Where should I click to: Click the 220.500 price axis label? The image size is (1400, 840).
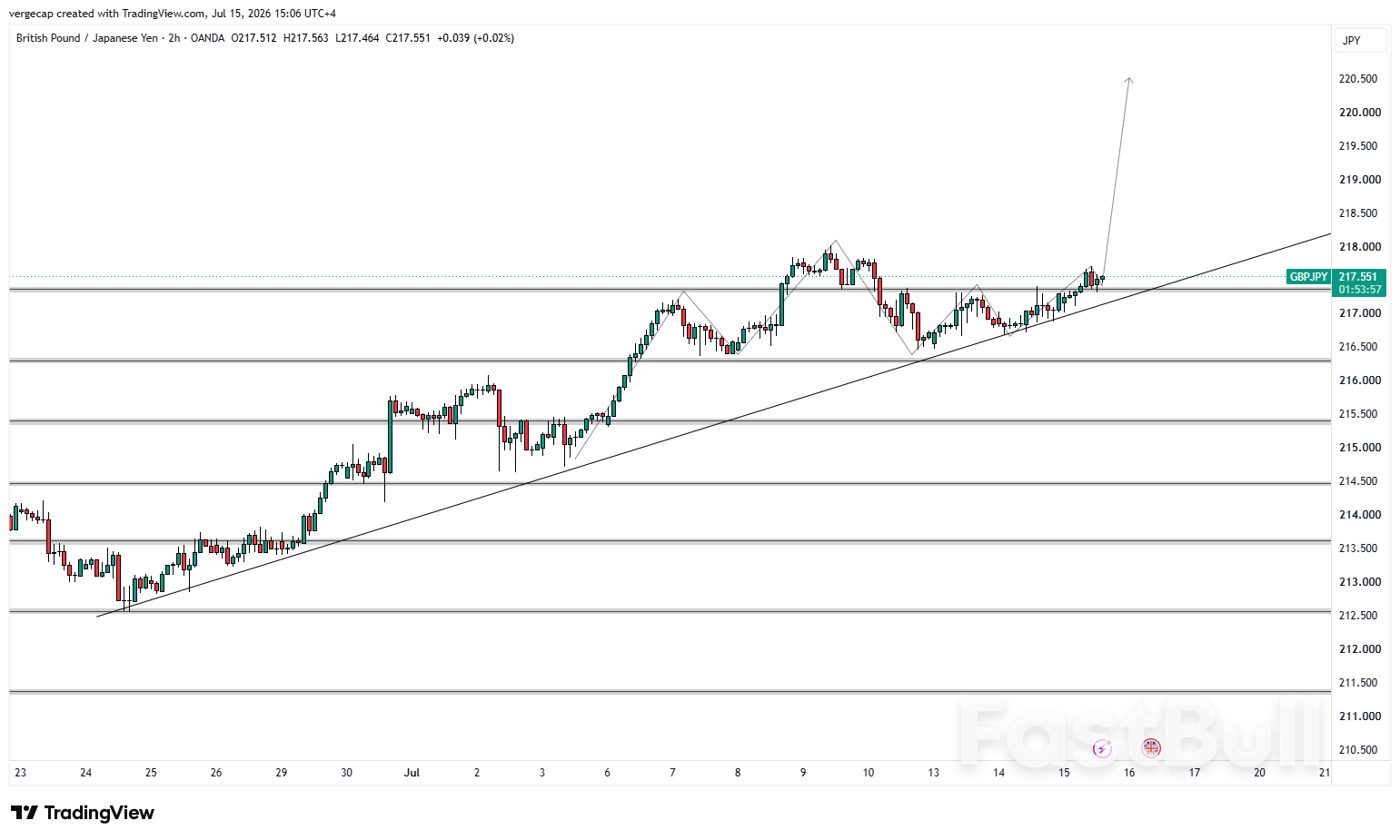pos(1358,79)
